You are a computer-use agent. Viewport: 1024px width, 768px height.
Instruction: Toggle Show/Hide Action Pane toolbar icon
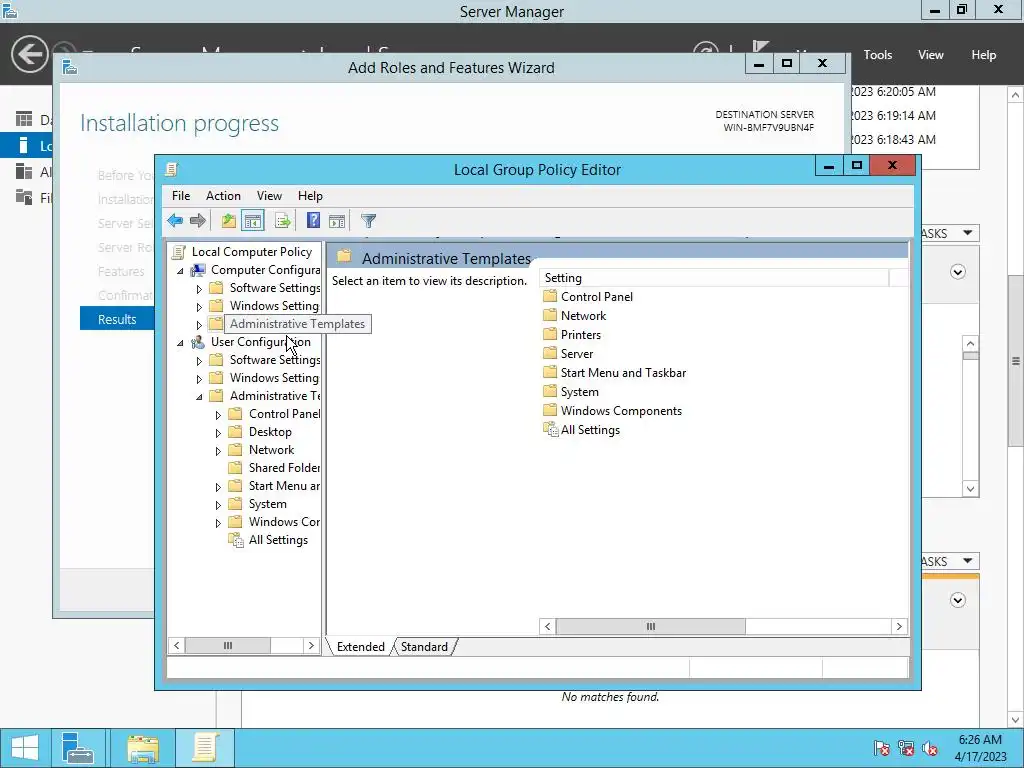click(x=337, y=221)
